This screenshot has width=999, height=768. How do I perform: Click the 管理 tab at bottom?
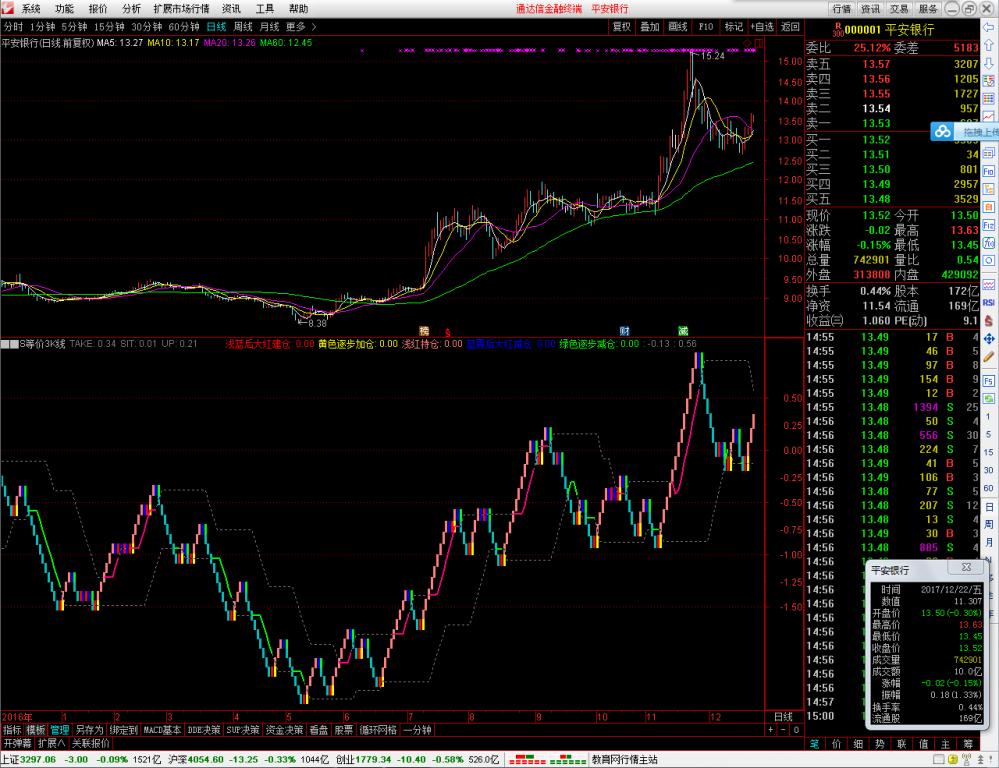[59, 730]
